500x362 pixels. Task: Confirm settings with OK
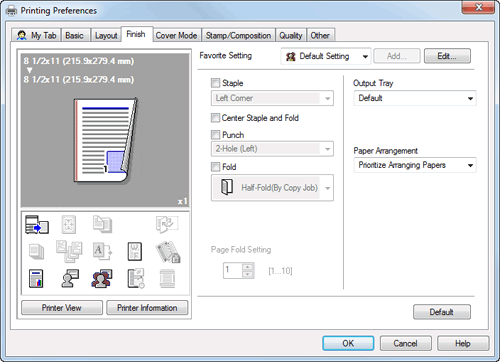pos(348,343)
